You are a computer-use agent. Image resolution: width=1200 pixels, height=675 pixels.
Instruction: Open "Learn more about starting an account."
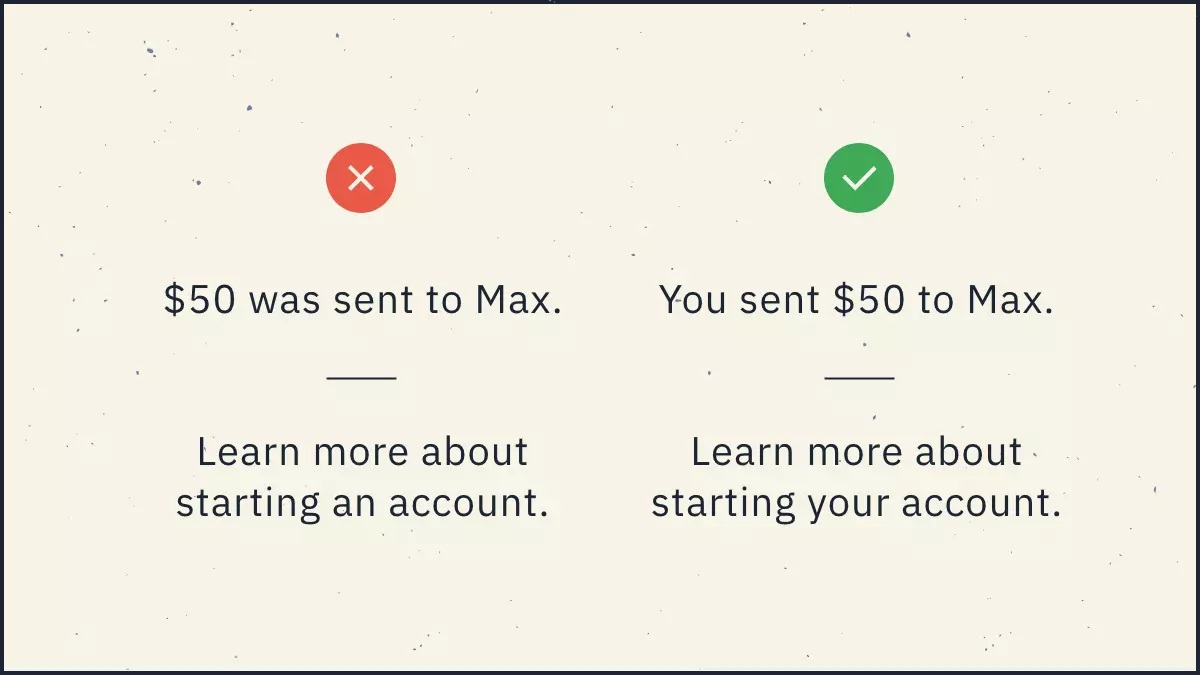[362, 477]
